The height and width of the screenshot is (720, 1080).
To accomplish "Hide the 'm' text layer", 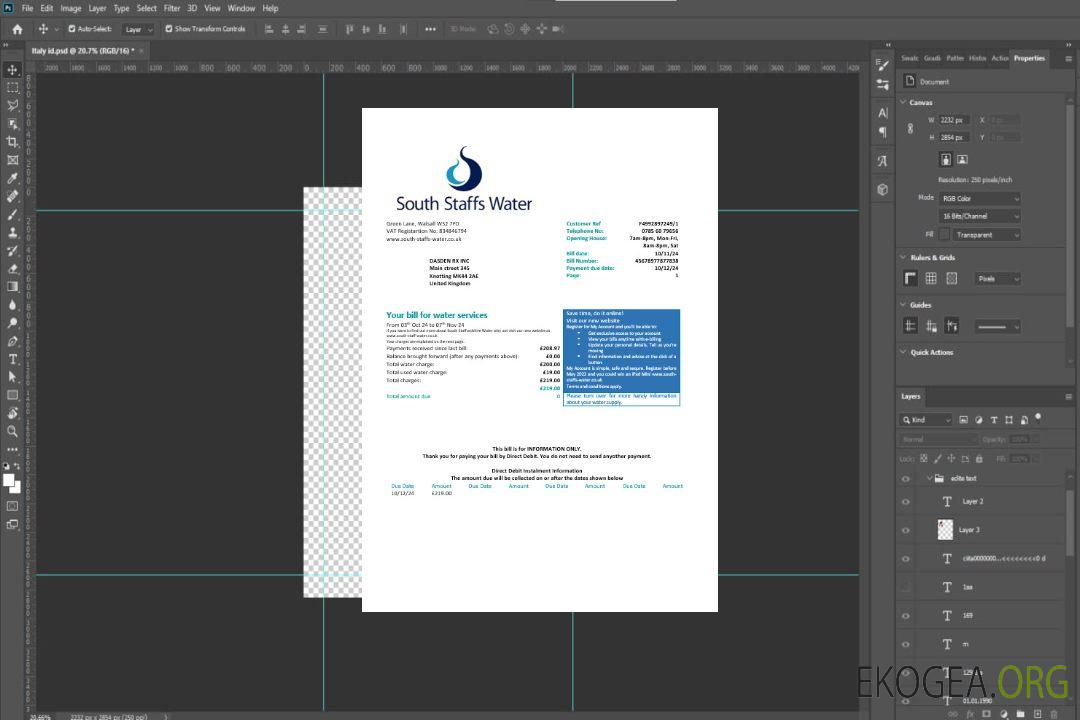I will pyautogui.click(x=906, y=644).
